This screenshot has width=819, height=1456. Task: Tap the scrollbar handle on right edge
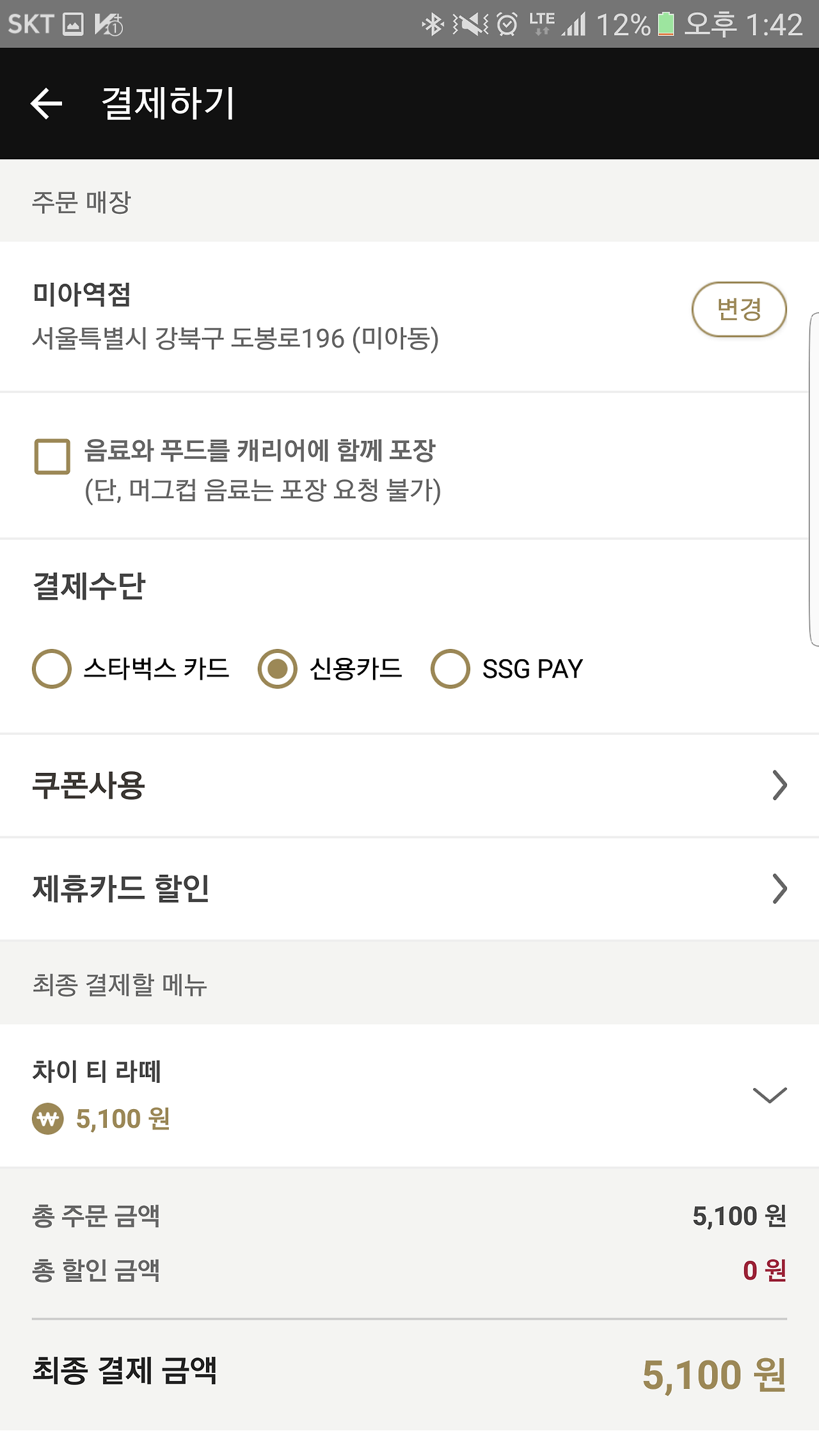click(814, 479)
